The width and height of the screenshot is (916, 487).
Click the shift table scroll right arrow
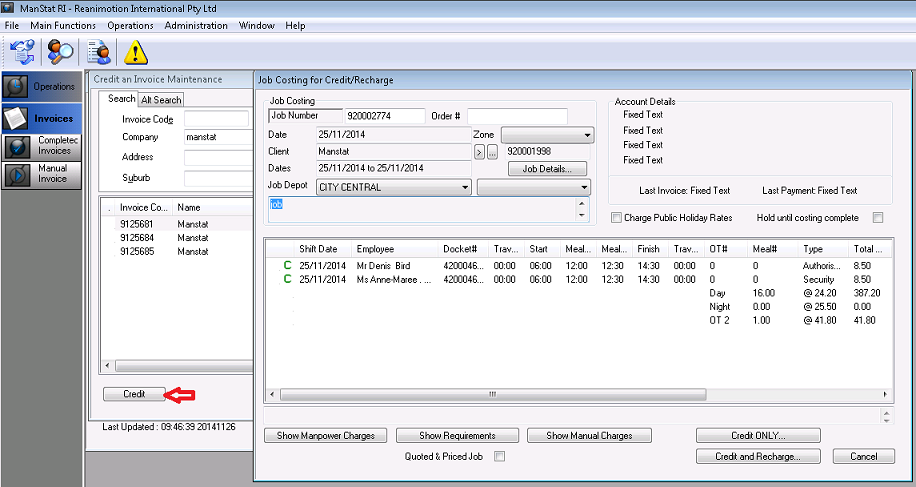pyautogui.click(x=886, y=395)
